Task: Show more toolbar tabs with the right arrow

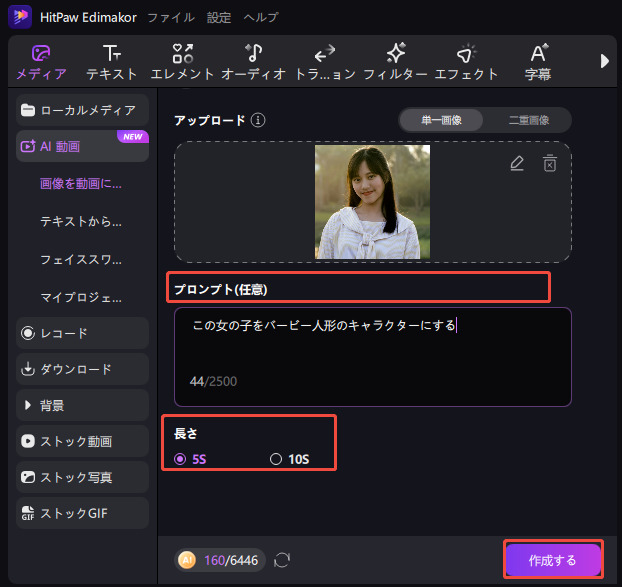Action: (605, 61)
